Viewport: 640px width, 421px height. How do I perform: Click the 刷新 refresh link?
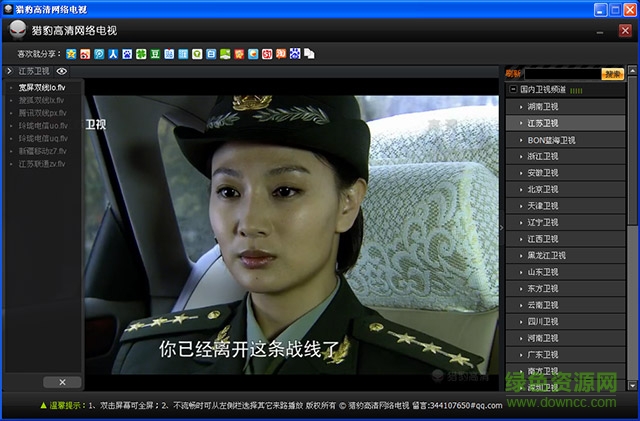[513, 74]
